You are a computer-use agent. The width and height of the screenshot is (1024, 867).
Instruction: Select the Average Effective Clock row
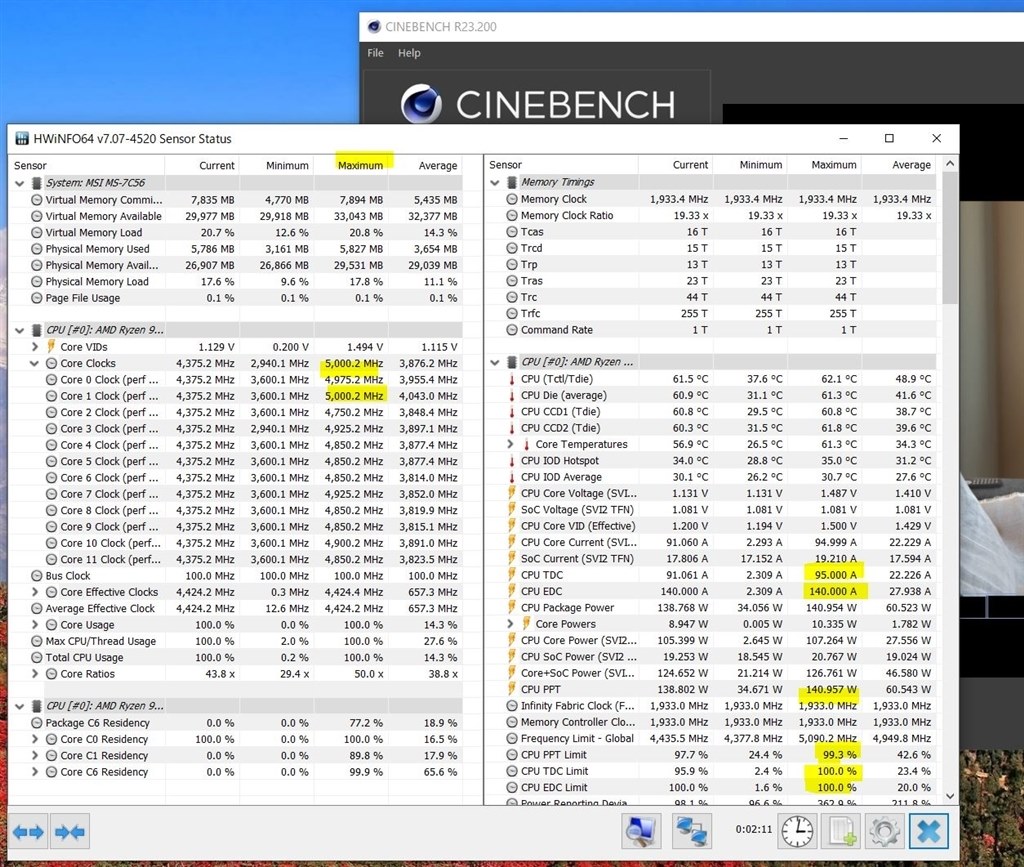[236, 608]
